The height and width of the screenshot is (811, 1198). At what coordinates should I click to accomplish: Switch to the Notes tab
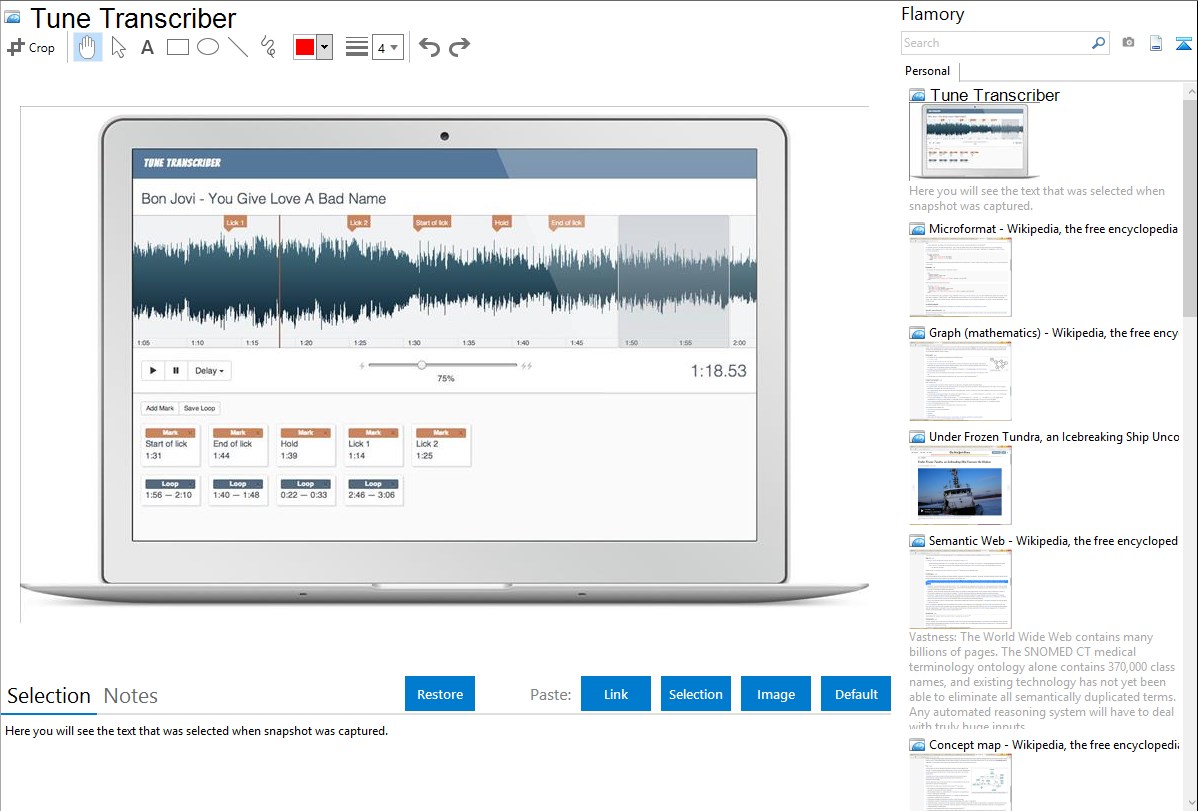131,696
